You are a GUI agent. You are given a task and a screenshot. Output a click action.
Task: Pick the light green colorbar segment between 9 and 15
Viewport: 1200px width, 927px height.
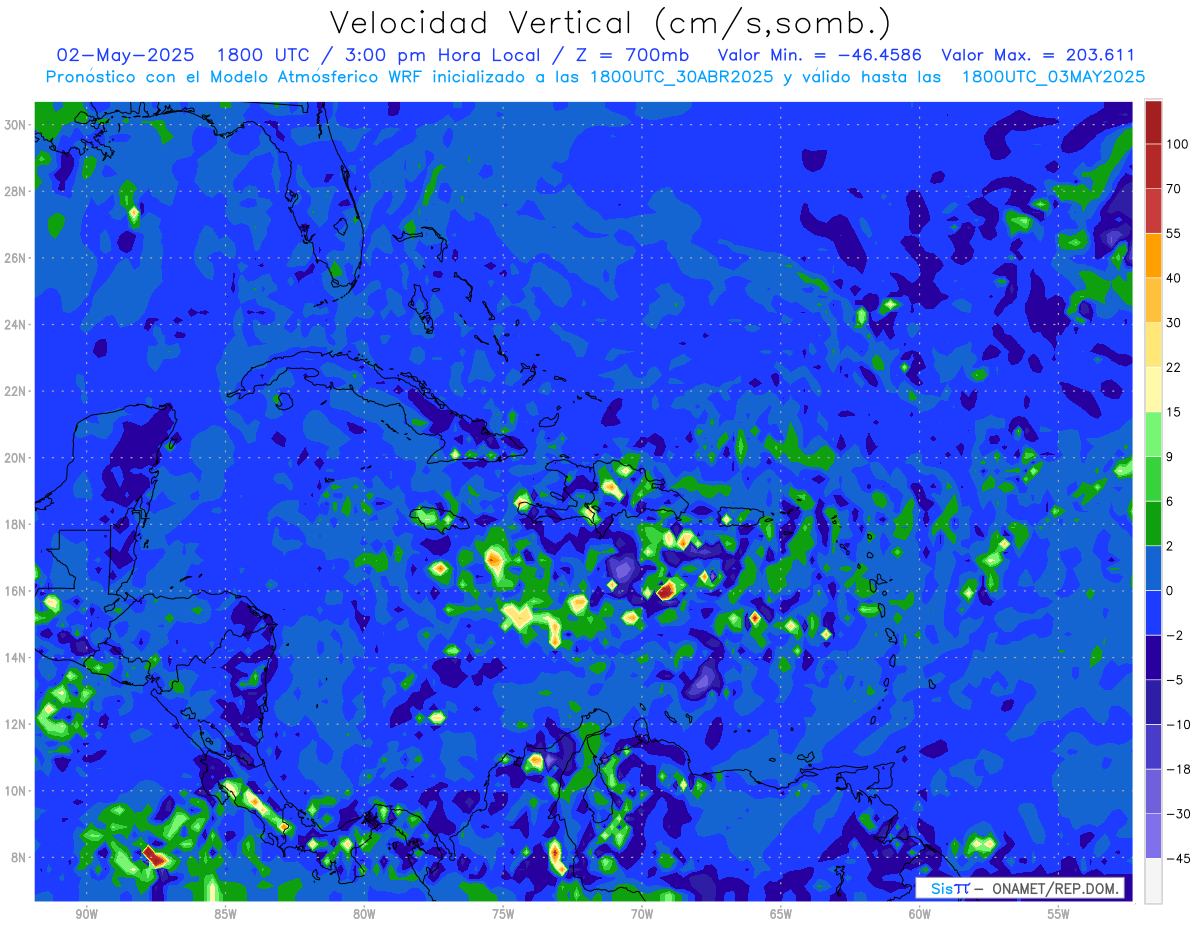coord(1153,434)
